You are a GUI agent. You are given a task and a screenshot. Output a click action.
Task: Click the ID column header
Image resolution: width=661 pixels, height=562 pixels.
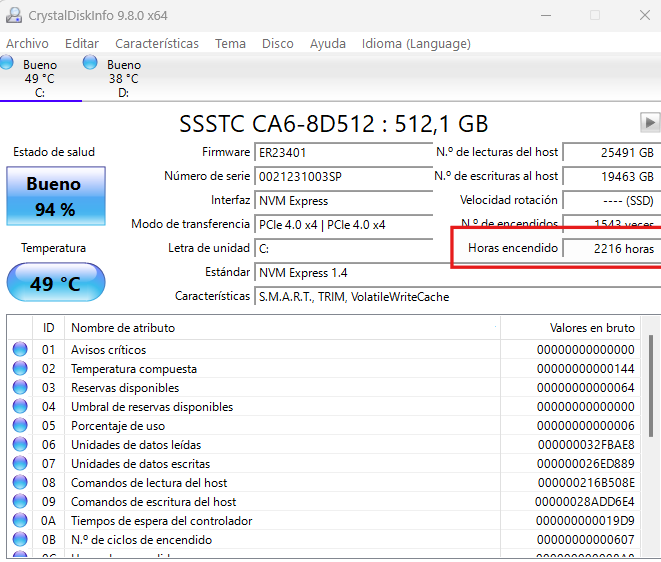coord(48,328)
